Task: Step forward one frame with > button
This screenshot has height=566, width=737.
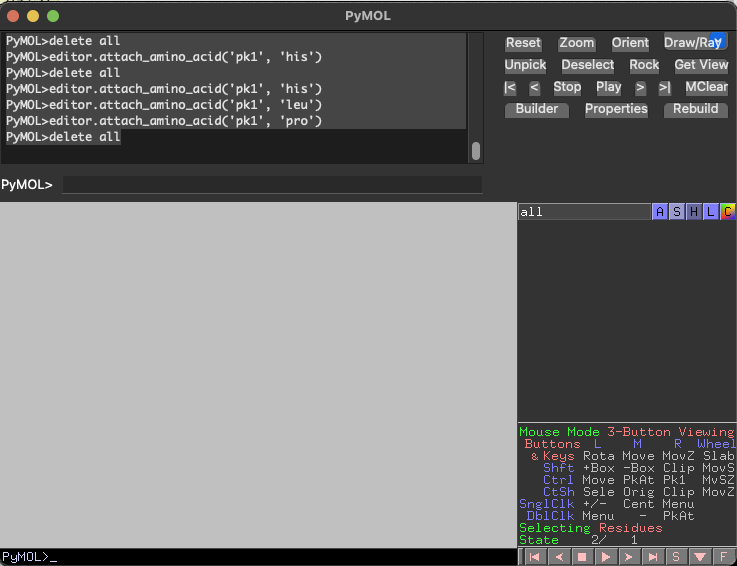Action: point(640,87)
